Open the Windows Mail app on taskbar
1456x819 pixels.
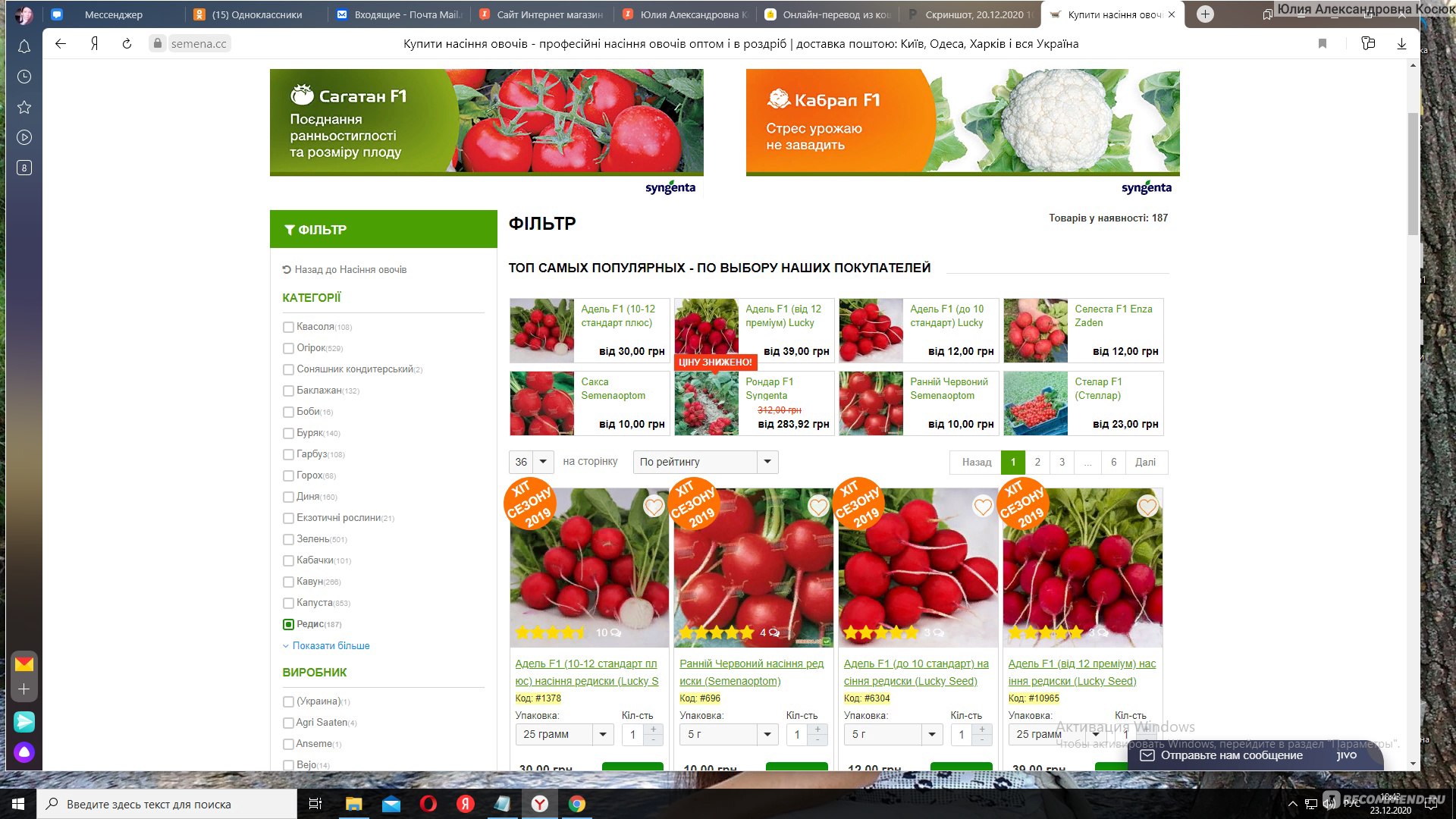[x=391, y=804]
